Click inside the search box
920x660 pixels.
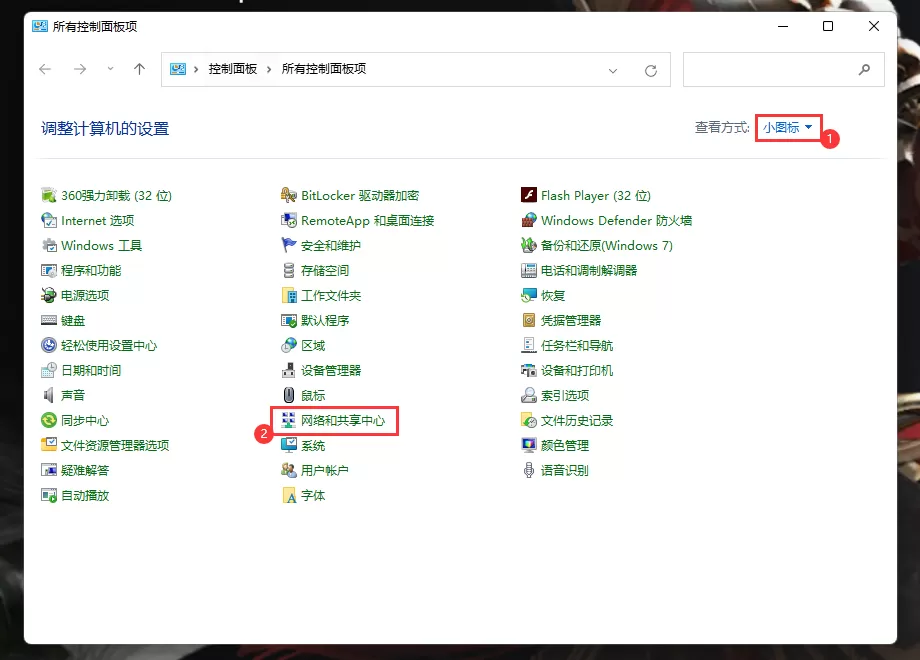(x=780, y=69)
